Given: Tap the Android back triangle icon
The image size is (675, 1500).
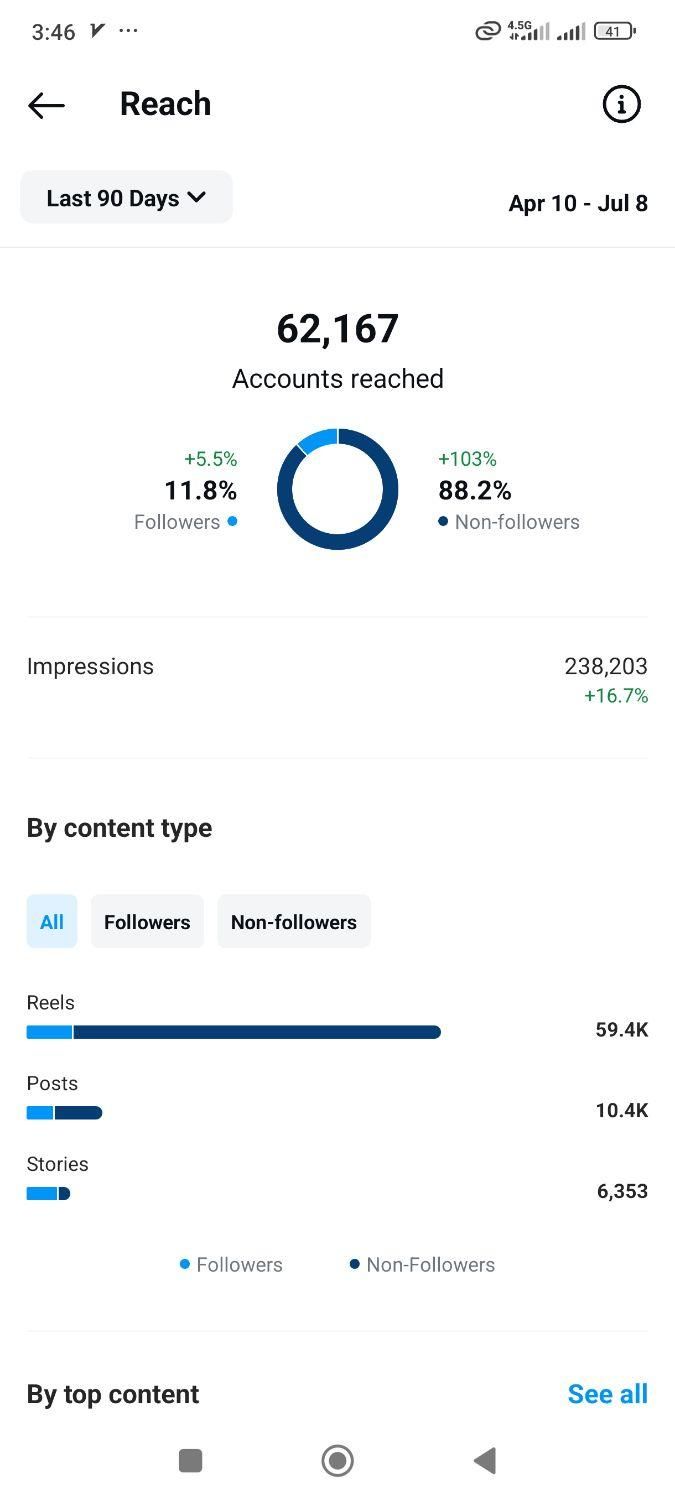Looking at the screenshot, I should click(485, 1461).
